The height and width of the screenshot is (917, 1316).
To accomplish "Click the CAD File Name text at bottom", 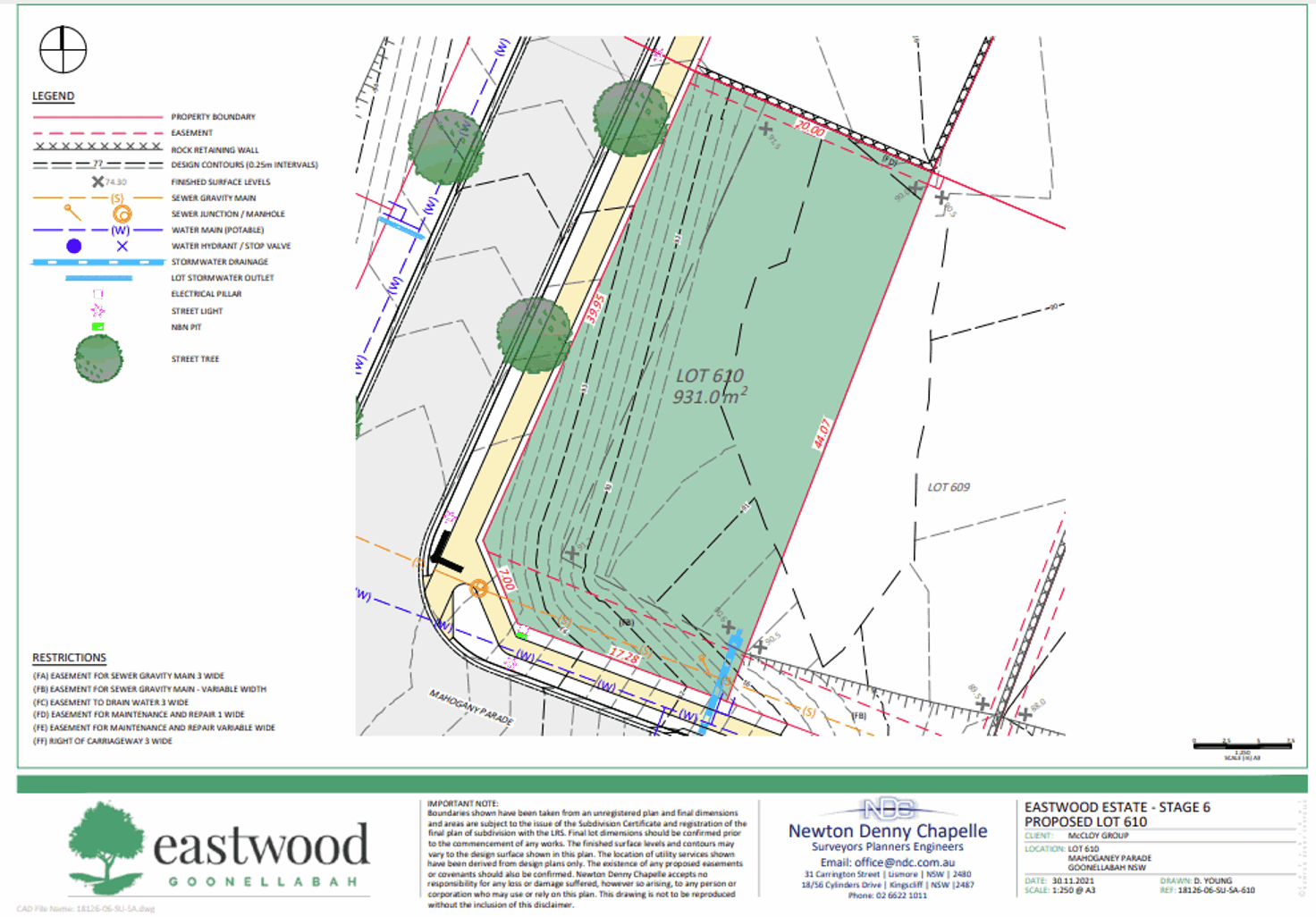I will (x=85, y=909).
